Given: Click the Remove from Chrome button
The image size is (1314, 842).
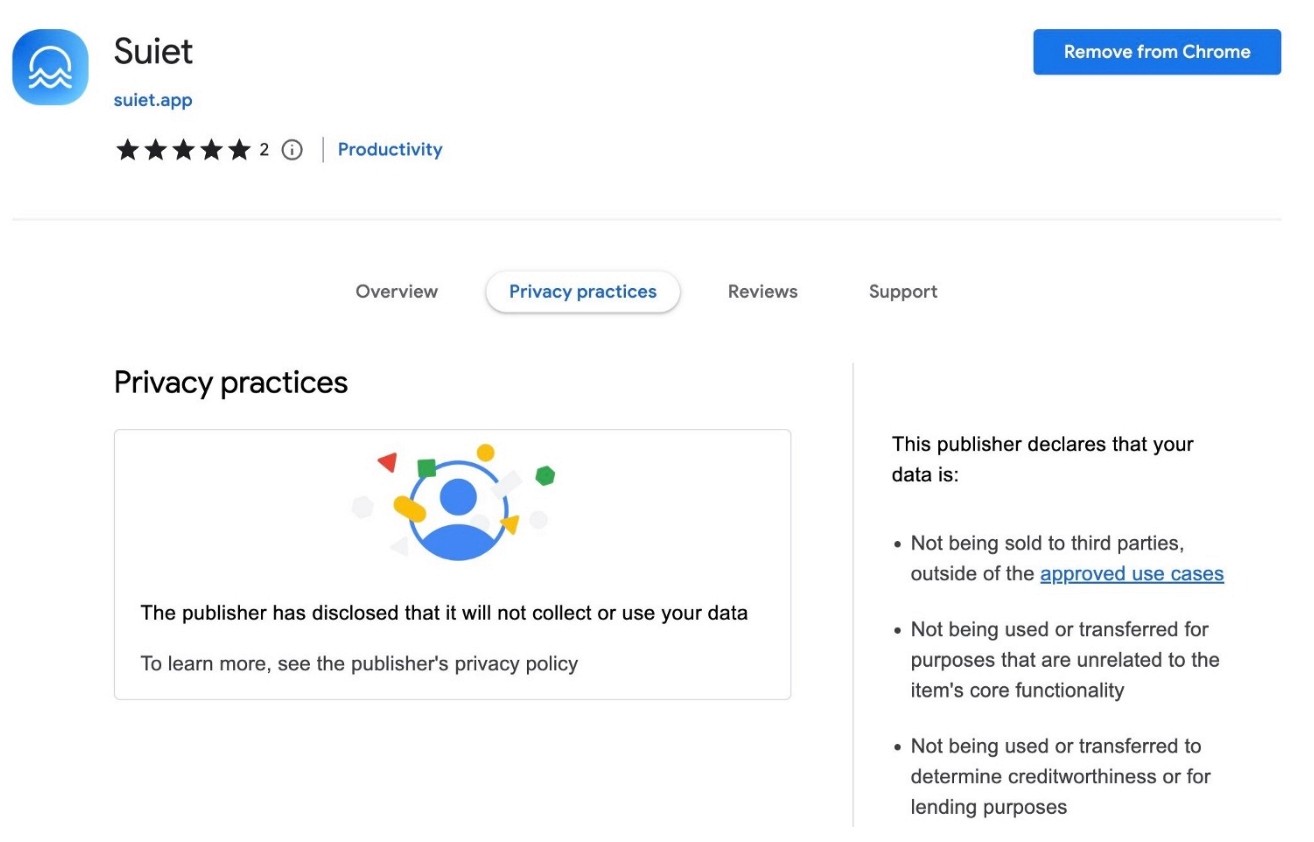Looking at the screenshot, I should 1157,52.
